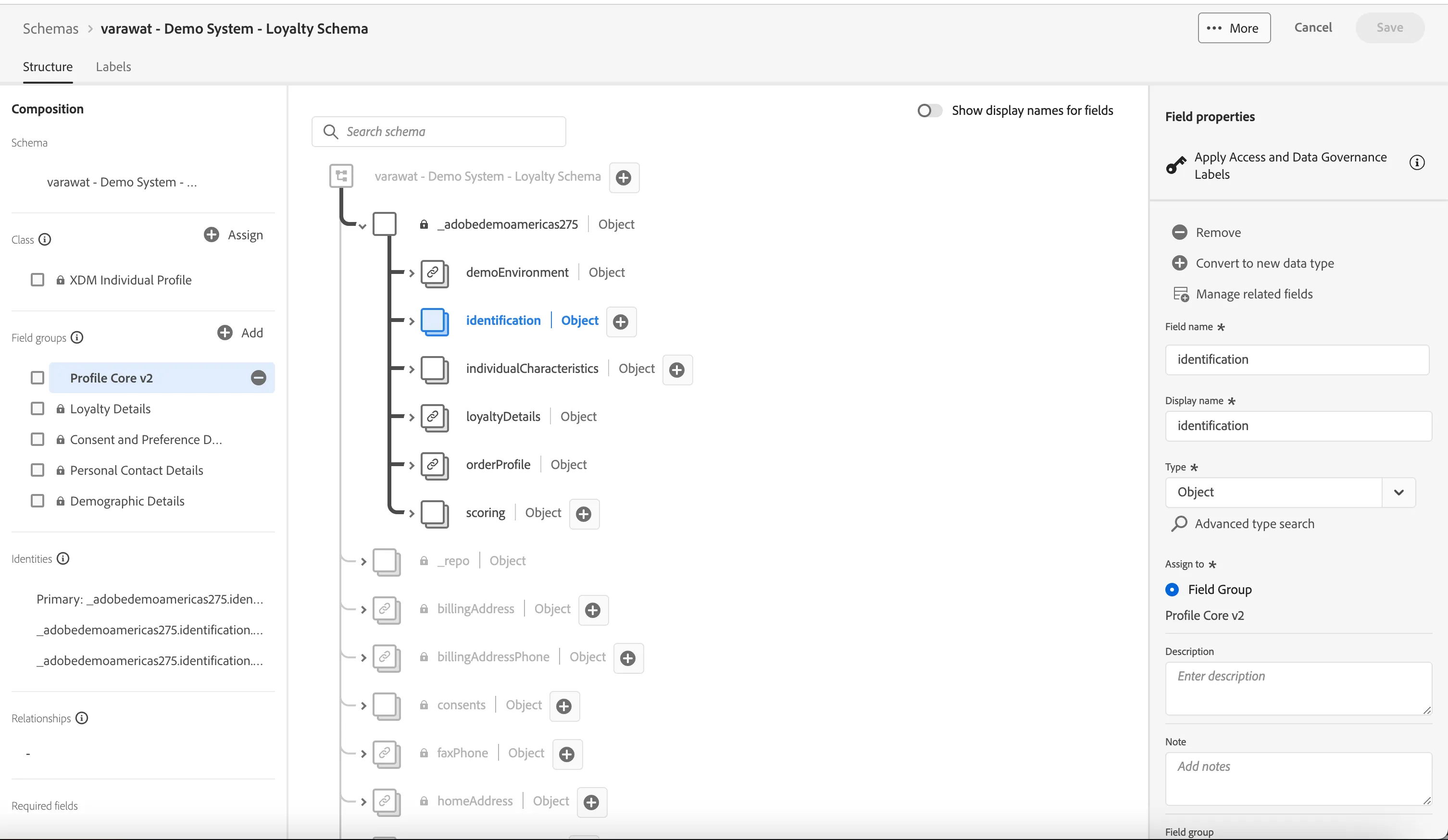Open Advanced type search
The width and height of the screenshot is (1448, 840).
[1243, 523]
